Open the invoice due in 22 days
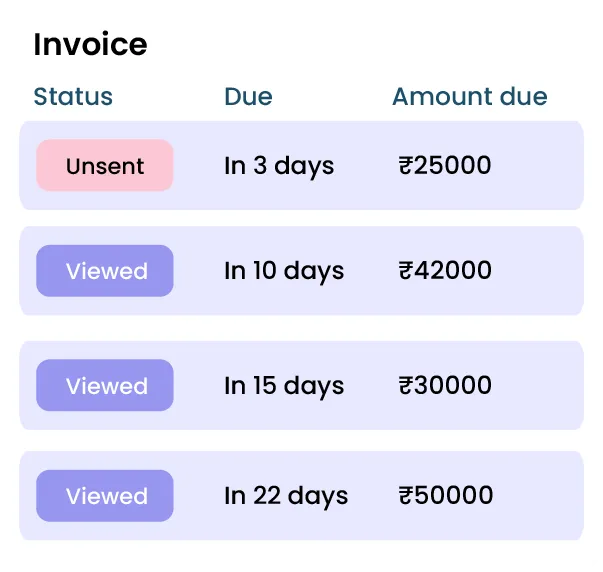The height and width of the screenshot is (572, 603). 286,496
